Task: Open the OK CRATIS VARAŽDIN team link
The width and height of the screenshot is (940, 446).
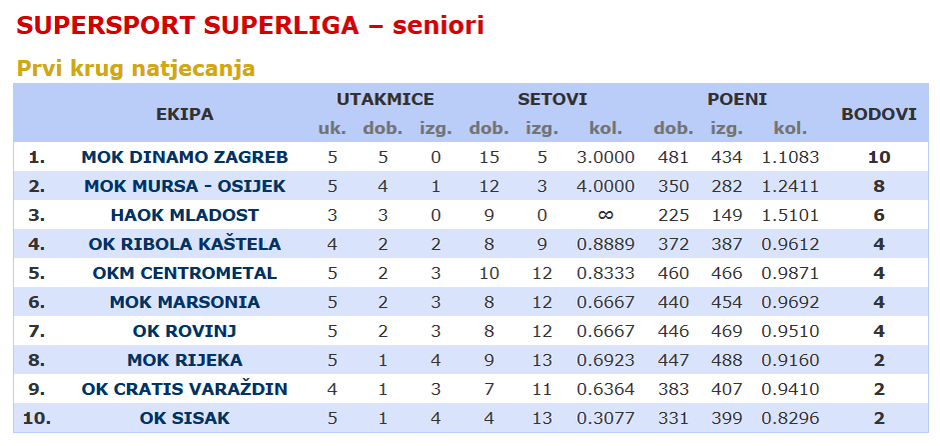Action: coord(185,389)
